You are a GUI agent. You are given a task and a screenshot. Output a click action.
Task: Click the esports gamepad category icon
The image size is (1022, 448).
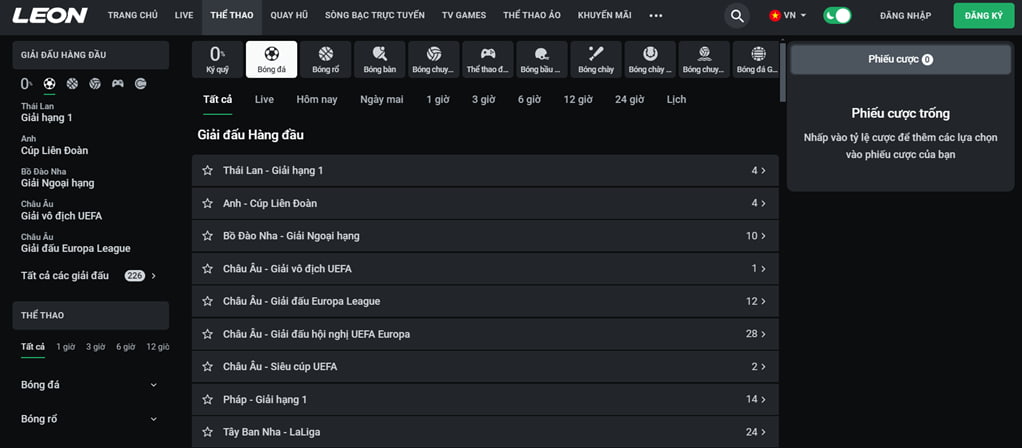(x=487, y=59)
